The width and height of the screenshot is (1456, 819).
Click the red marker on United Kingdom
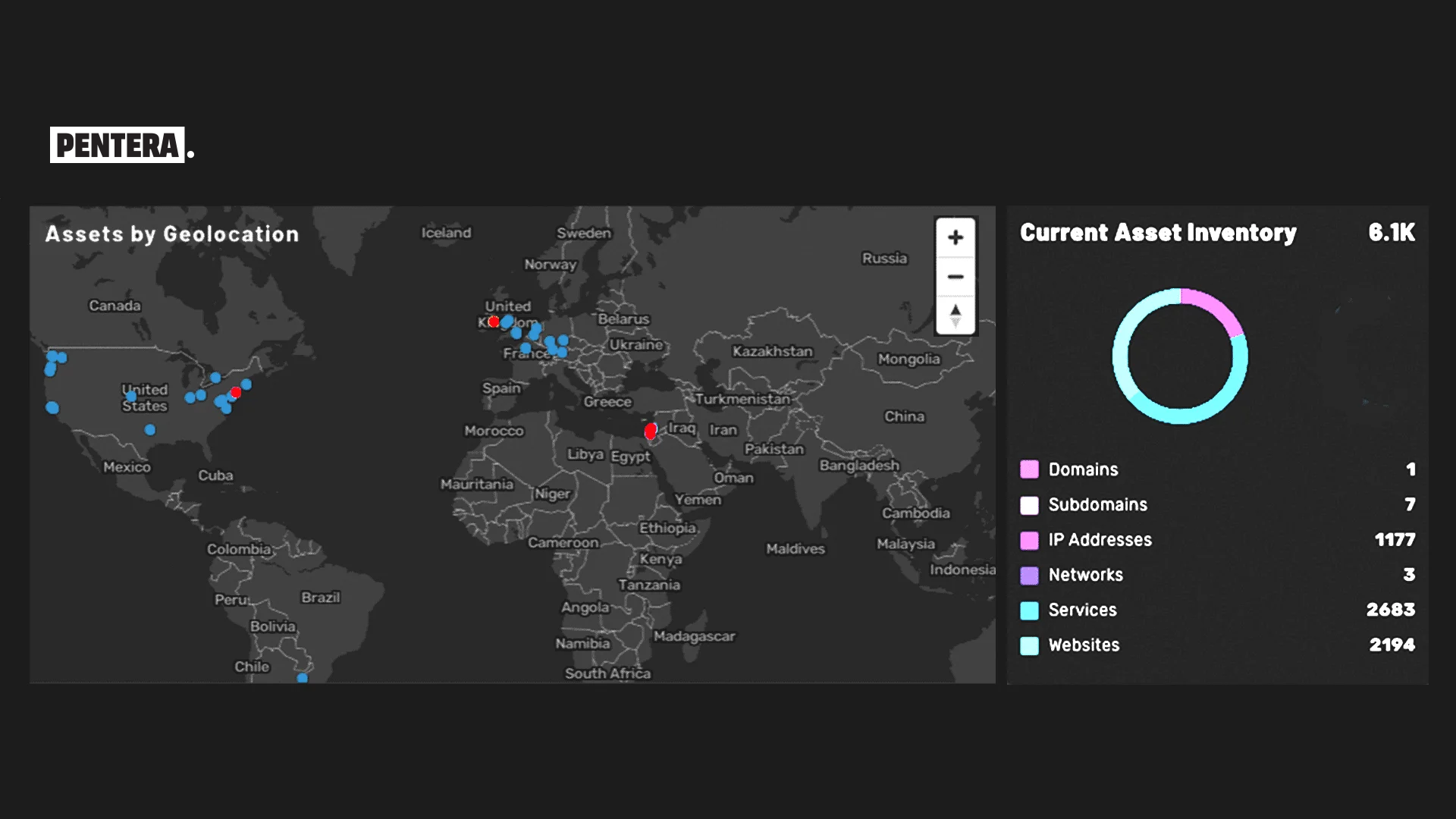click(x=494, y=322)
